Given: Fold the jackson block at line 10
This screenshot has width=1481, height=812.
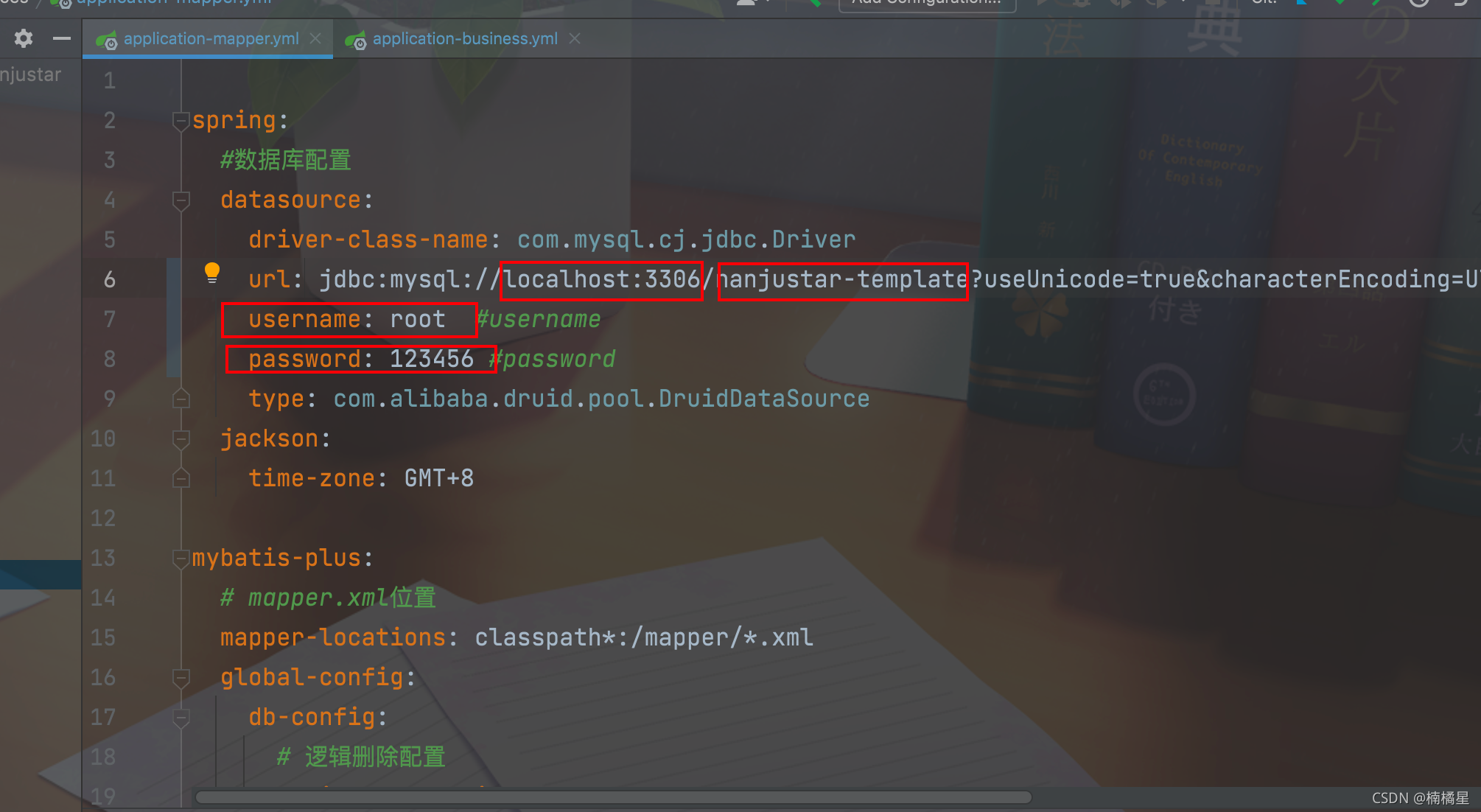Looking at the screenshot, I should pos(181,439).
